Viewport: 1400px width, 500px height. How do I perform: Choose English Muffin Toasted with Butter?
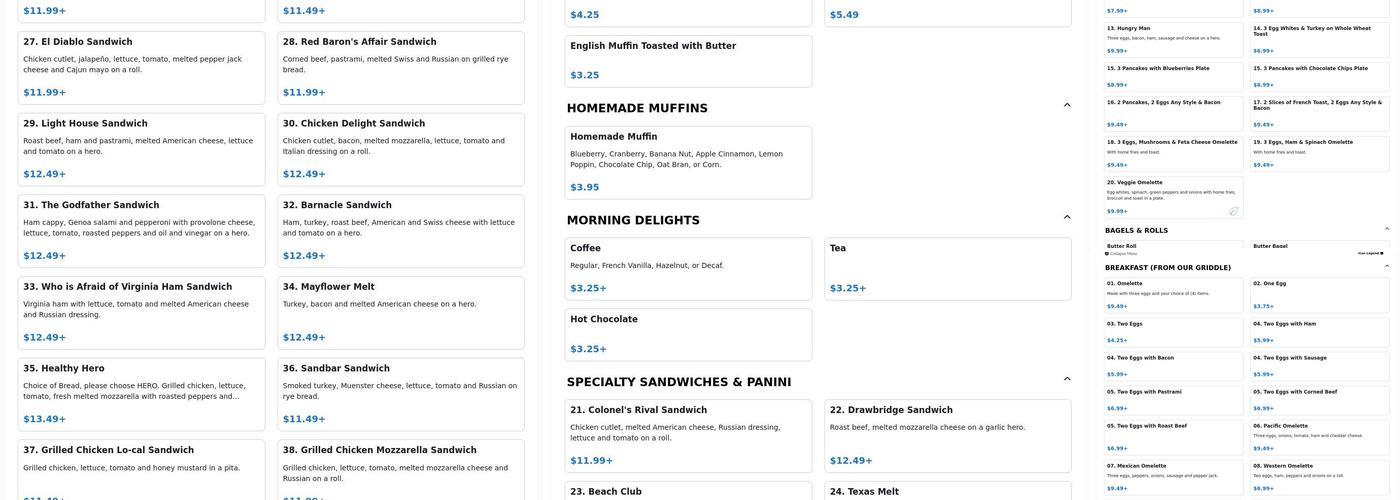[x=688, y=60]
